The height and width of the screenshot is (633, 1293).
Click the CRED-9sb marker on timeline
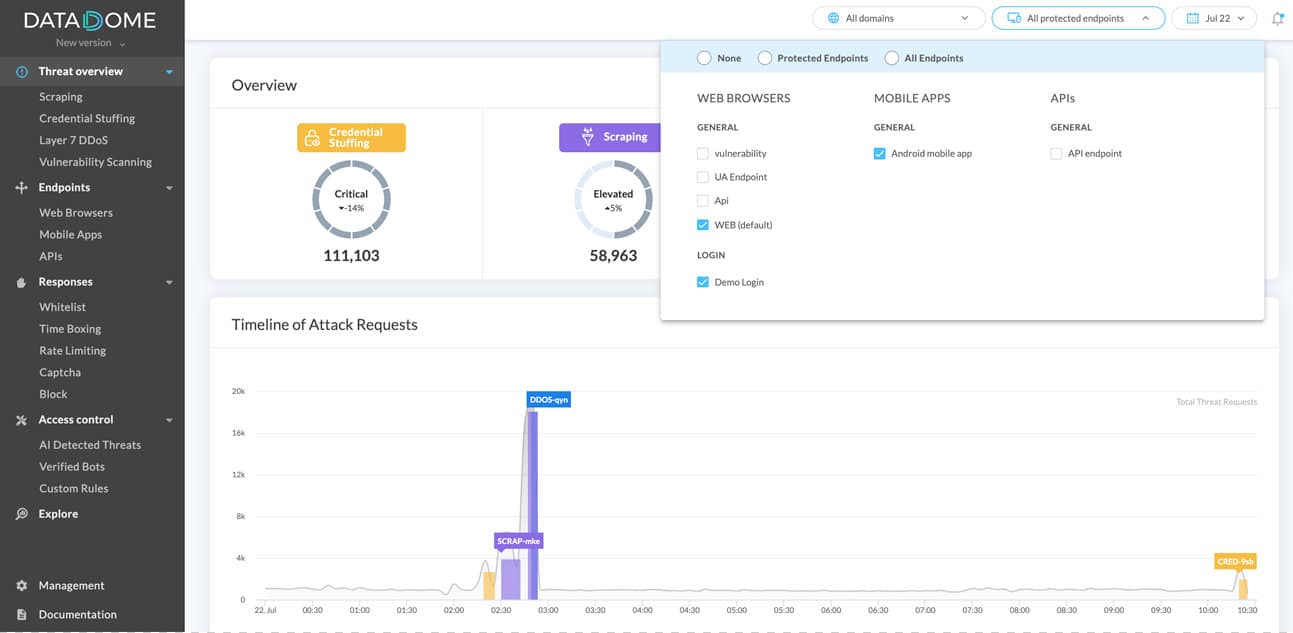(x=1235, y=561)
